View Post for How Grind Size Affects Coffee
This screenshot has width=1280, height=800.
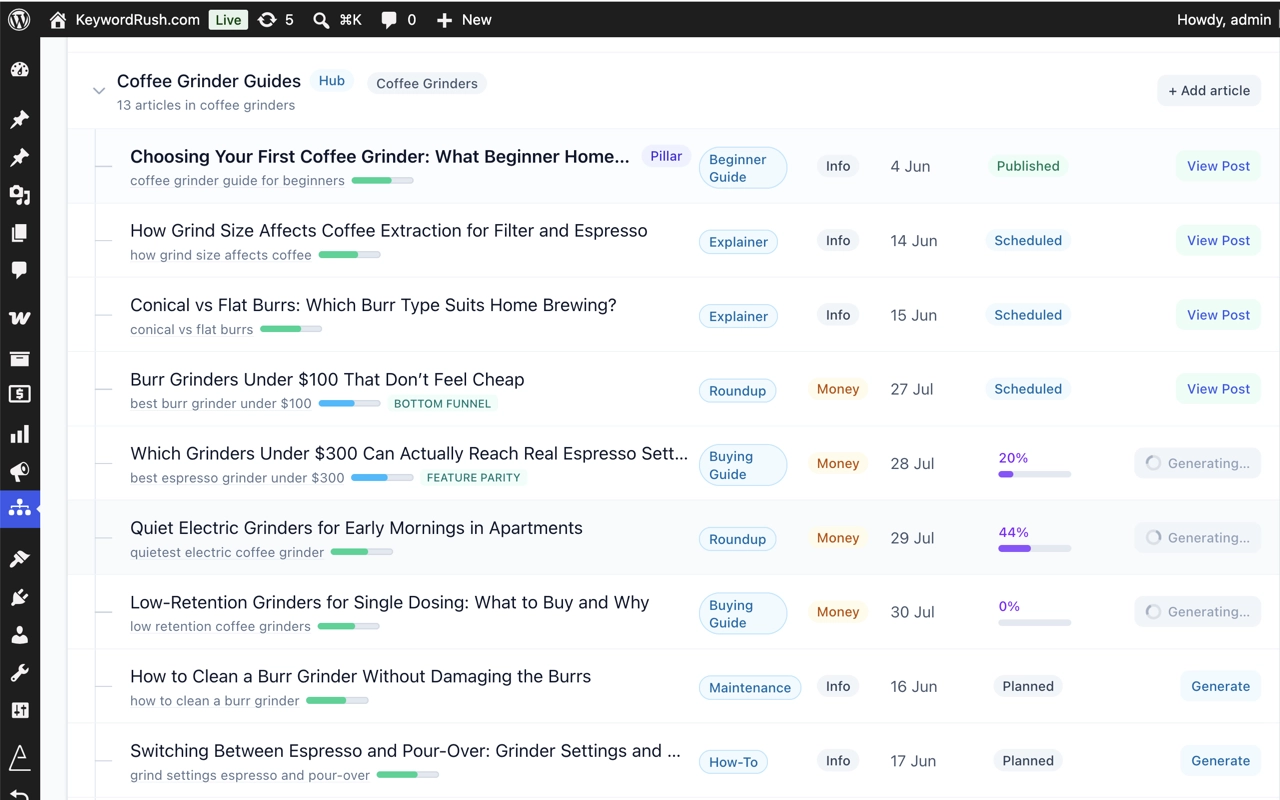tap(1218, 240)
